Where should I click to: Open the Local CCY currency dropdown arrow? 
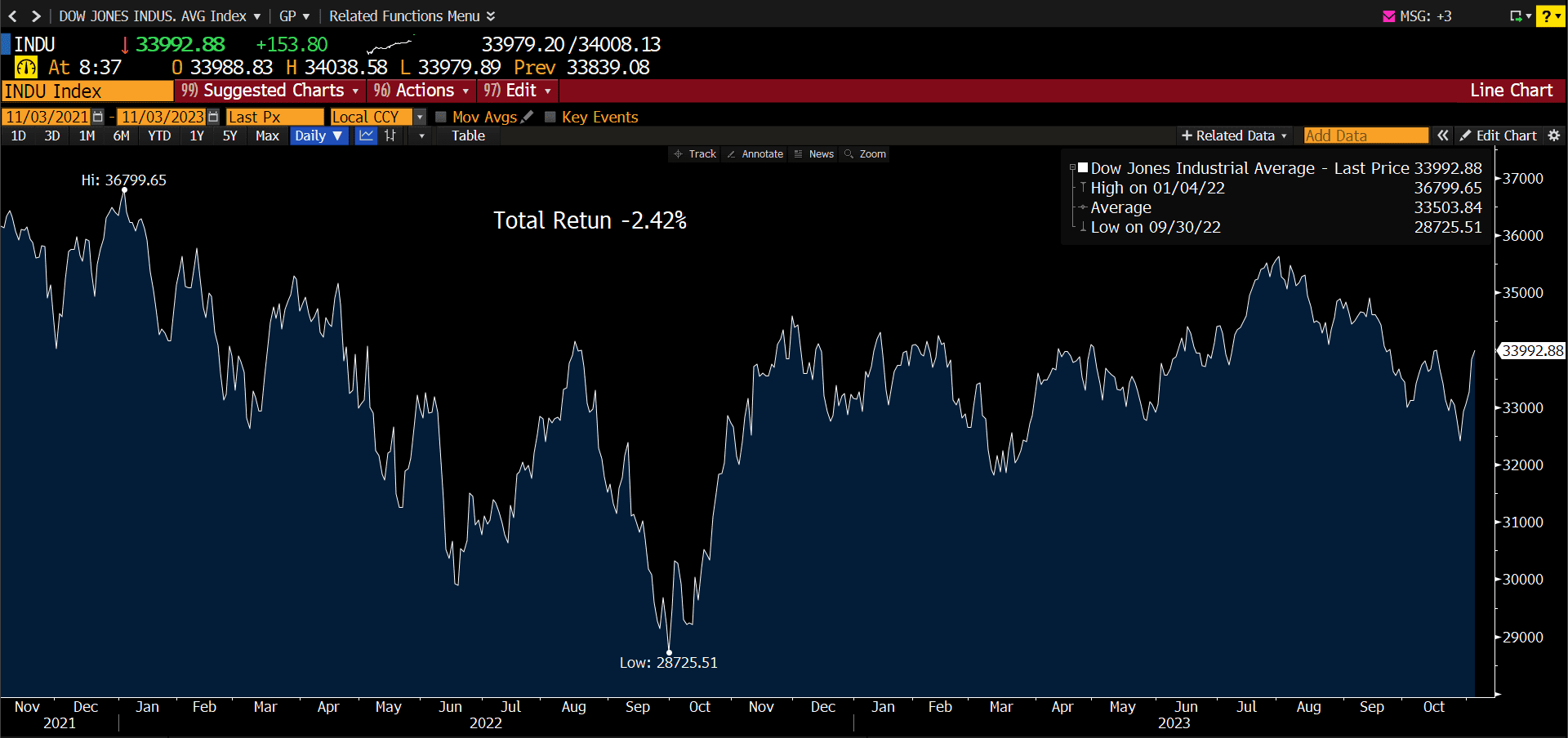pyautogui.click(x=420, y=117)
